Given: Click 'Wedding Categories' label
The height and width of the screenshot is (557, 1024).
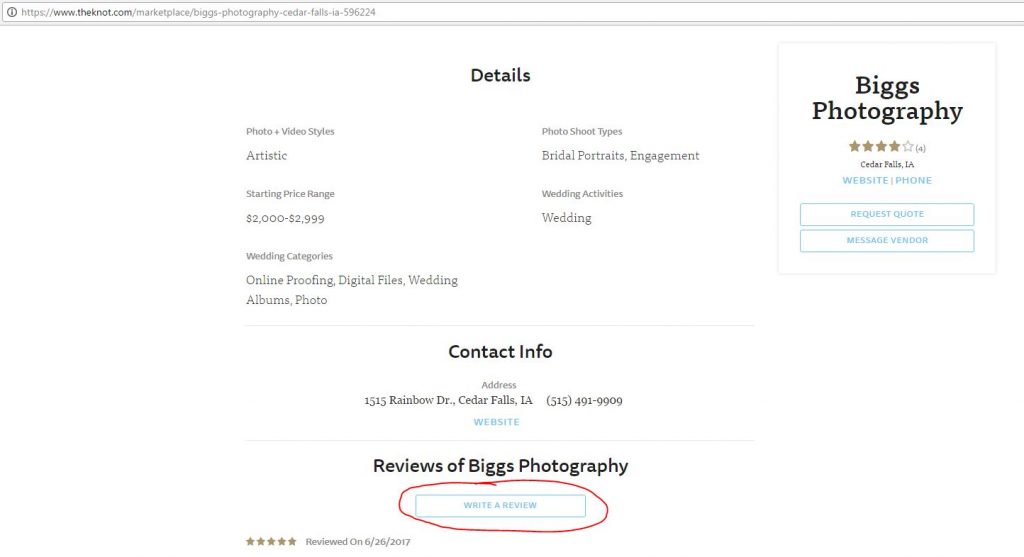Looking at the screenshot, I should click(289, 256).
